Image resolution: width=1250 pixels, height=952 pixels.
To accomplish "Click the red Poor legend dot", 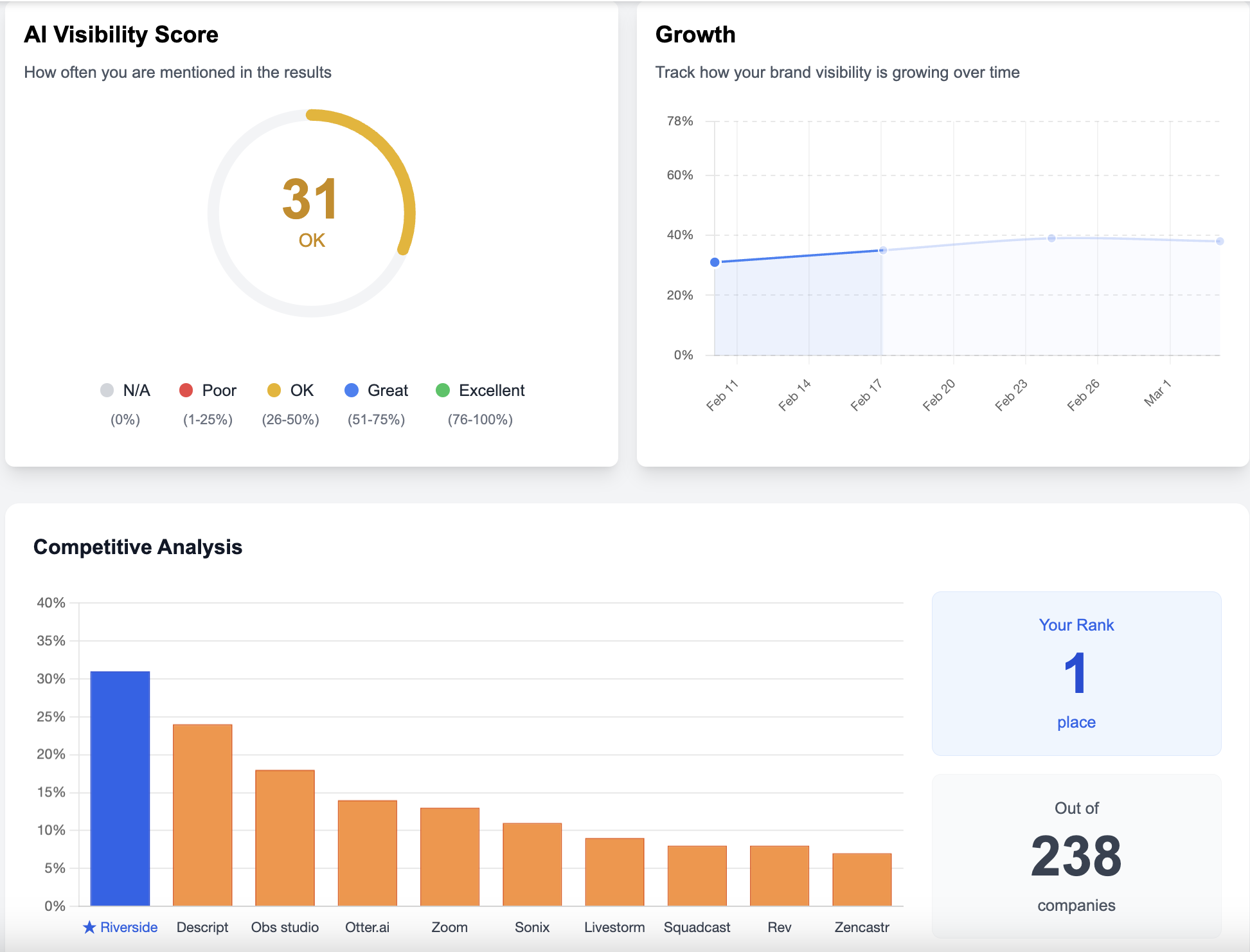I will point(186,390).
